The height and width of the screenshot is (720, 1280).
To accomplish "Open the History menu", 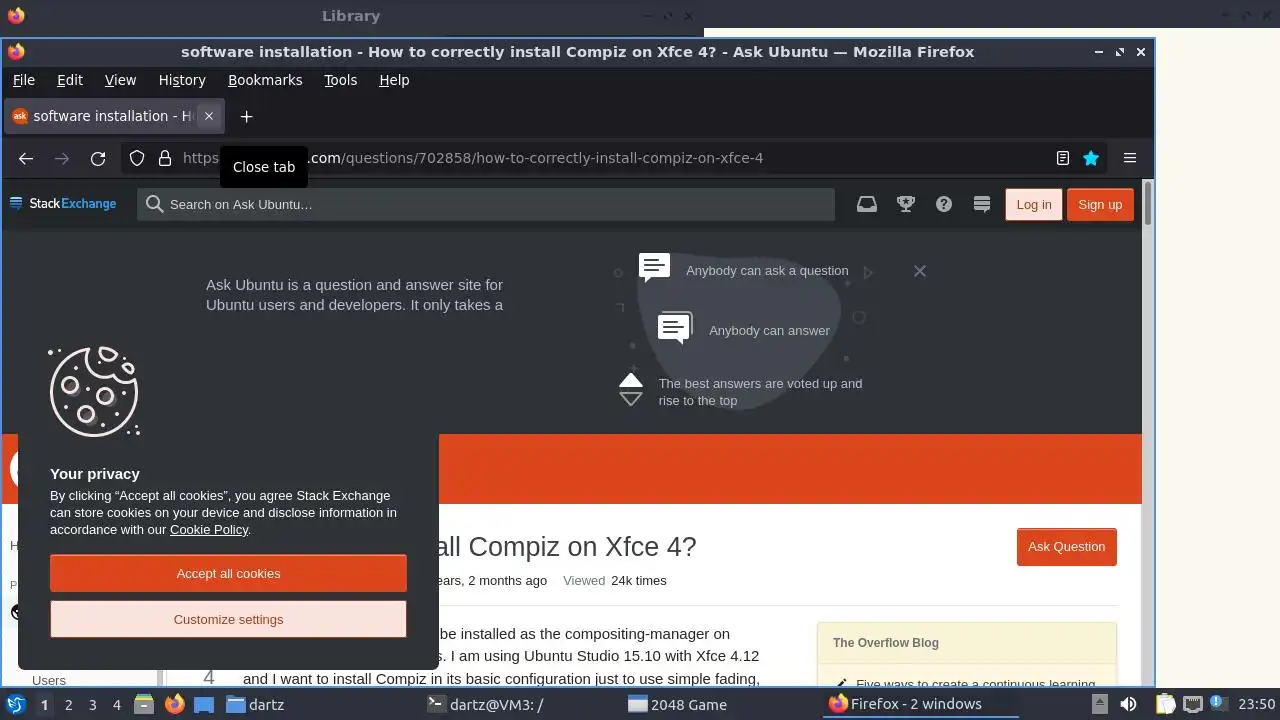I will (182, 80).
